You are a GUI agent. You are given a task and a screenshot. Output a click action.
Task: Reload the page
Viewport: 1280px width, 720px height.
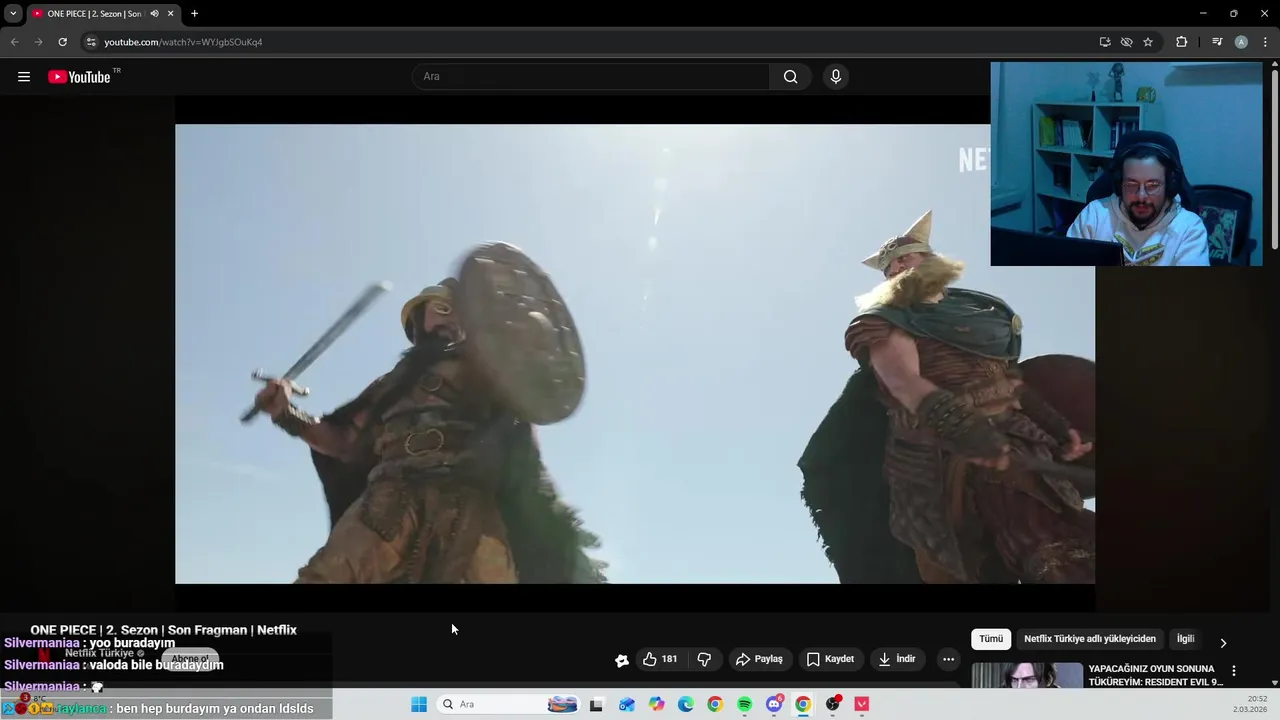click(63, 42)
